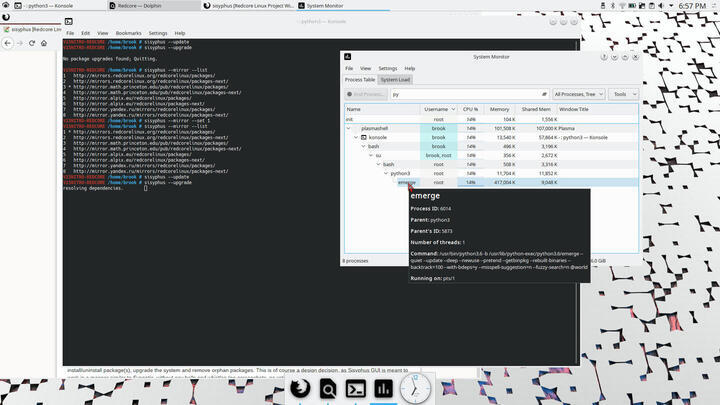This screenshot has height=405, width=720.
Task: Open System Monitor's Settings menu
Action: tap(388, 68)
